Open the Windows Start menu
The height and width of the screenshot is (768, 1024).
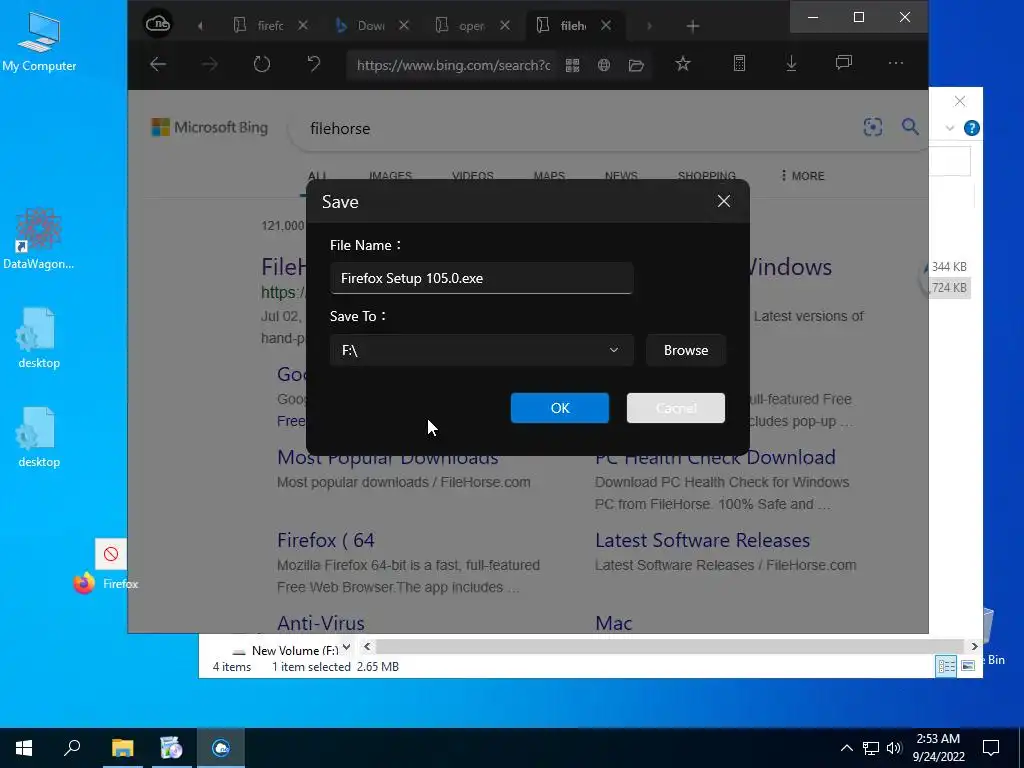coord(24,748)
